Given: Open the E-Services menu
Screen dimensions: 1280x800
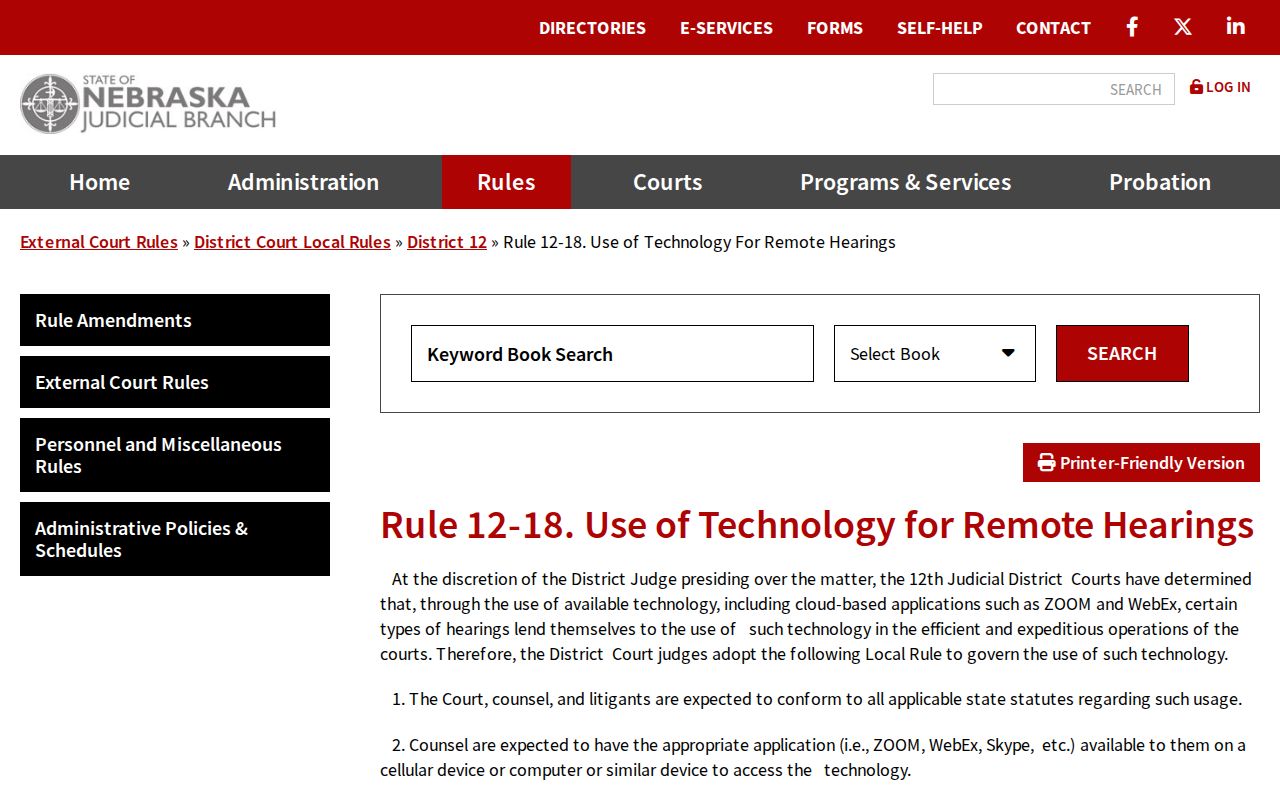Looking at the screenshot, I should click(726, 28).
